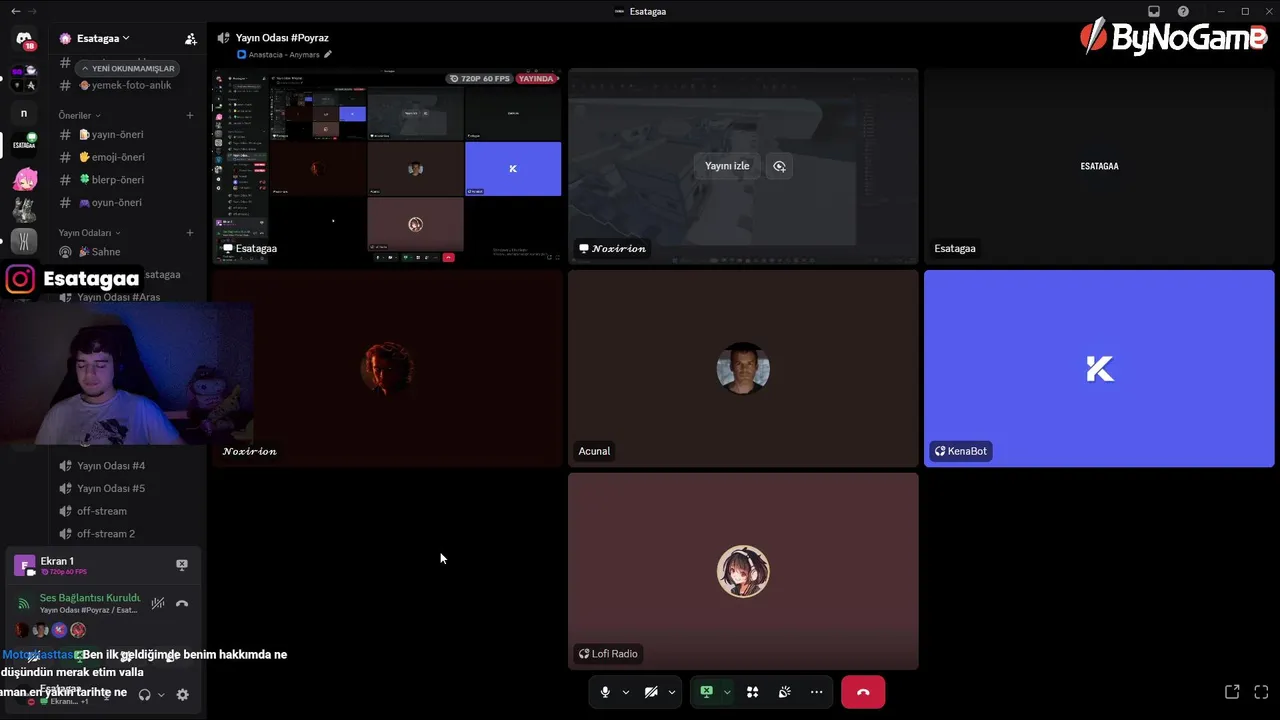Select the Acunal participant tile
The height and width of the screenshot is (720, 1280).
[743, 368]
